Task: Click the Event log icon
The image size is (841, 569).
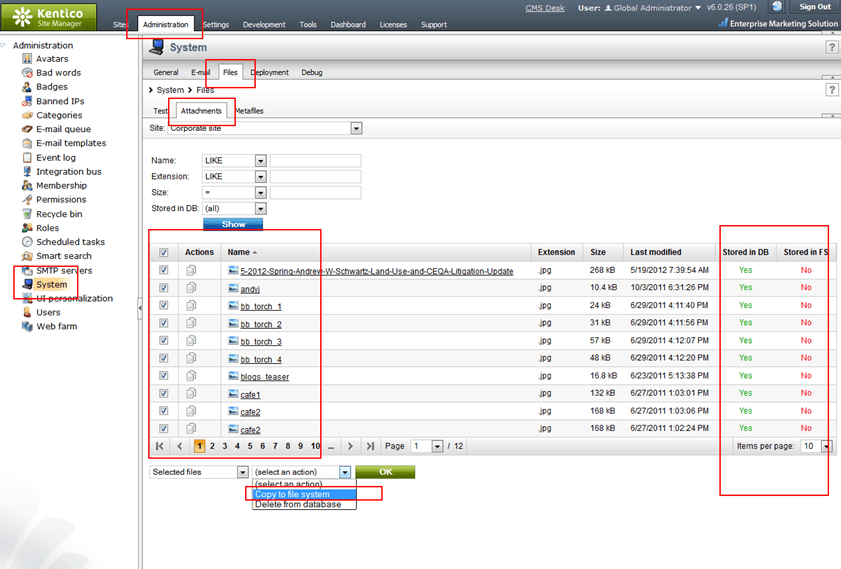Action: click(27, 157)
